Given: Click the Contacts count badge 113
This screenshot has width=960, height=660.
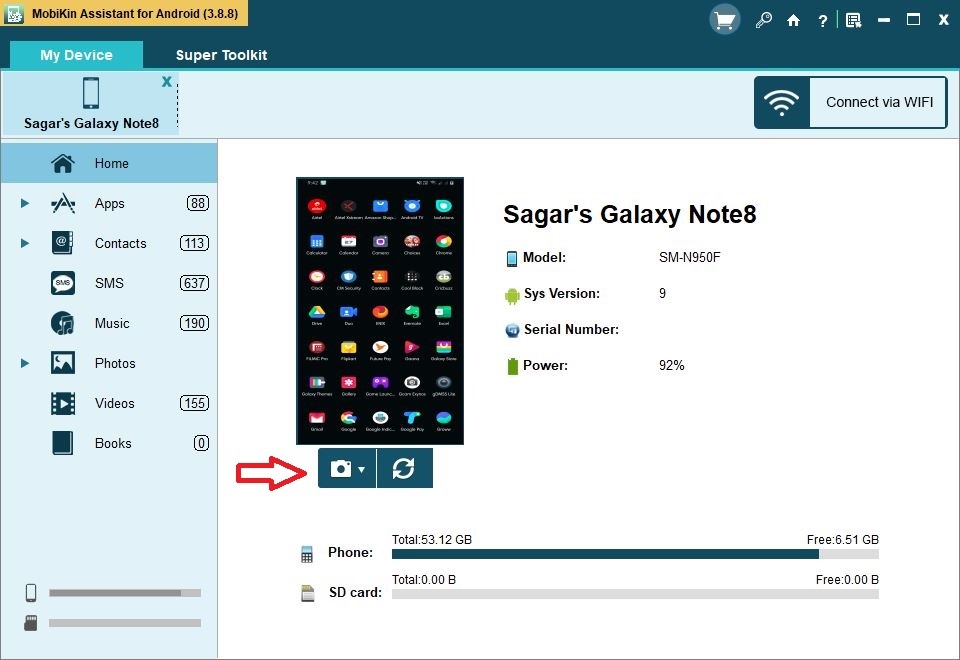Looking at the screenshot, I should pos(194,243).
